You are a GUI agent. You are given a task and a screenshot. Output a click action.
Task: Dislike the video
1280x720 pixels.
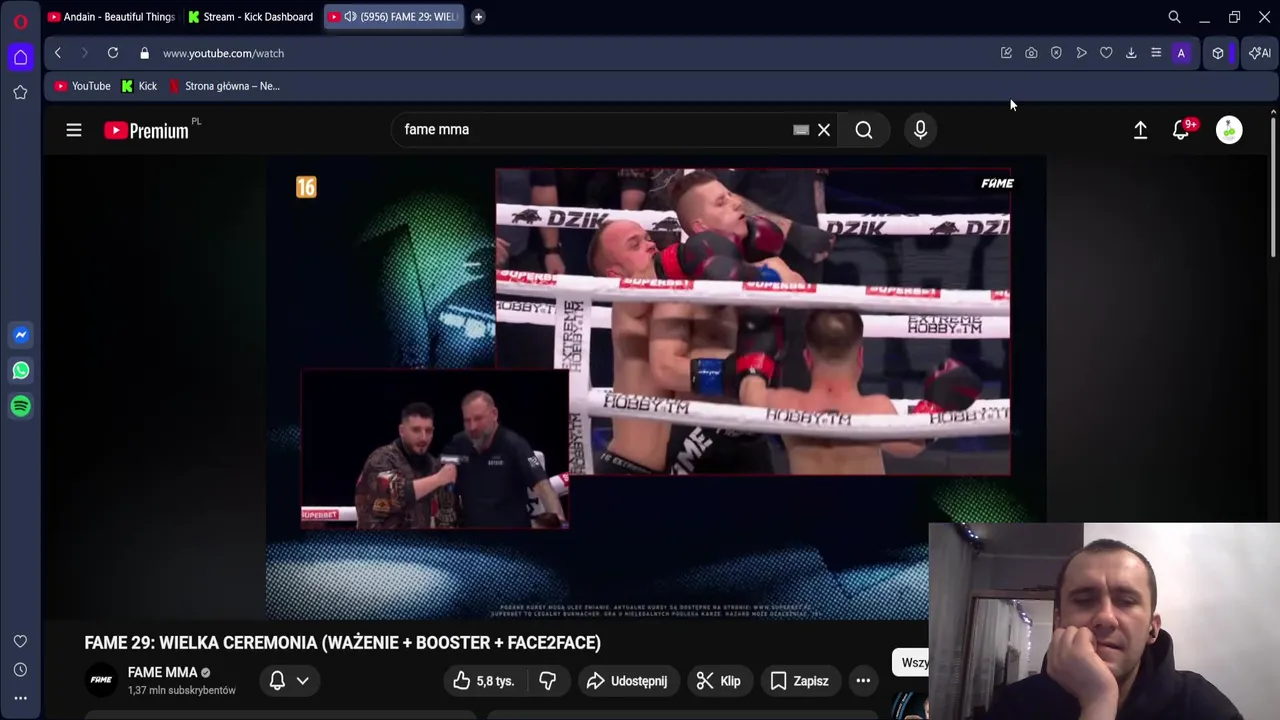coord(547,681)
